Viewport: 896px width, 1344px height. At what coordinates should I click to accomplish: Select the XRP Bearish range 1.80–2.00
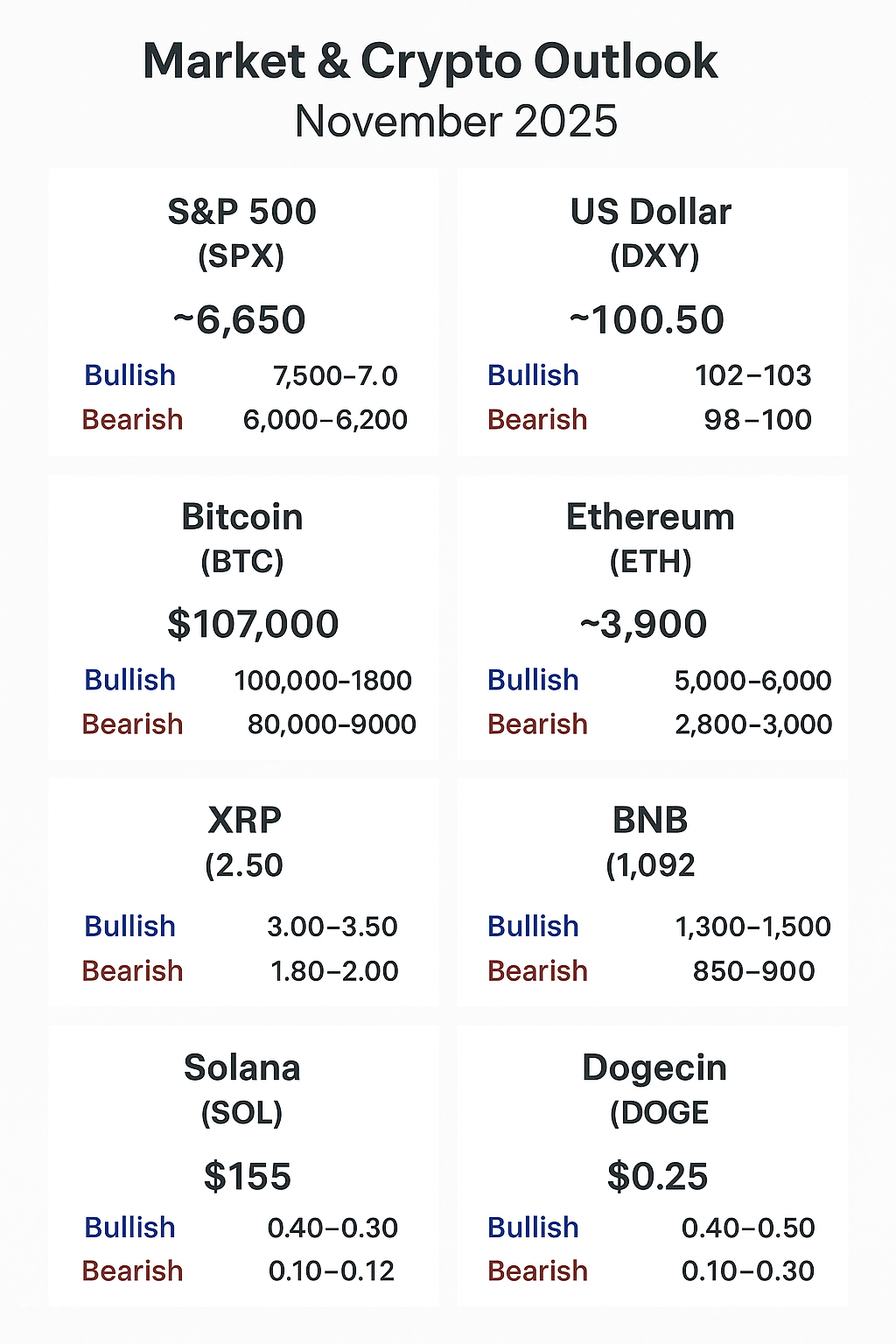tap(334, 971)
